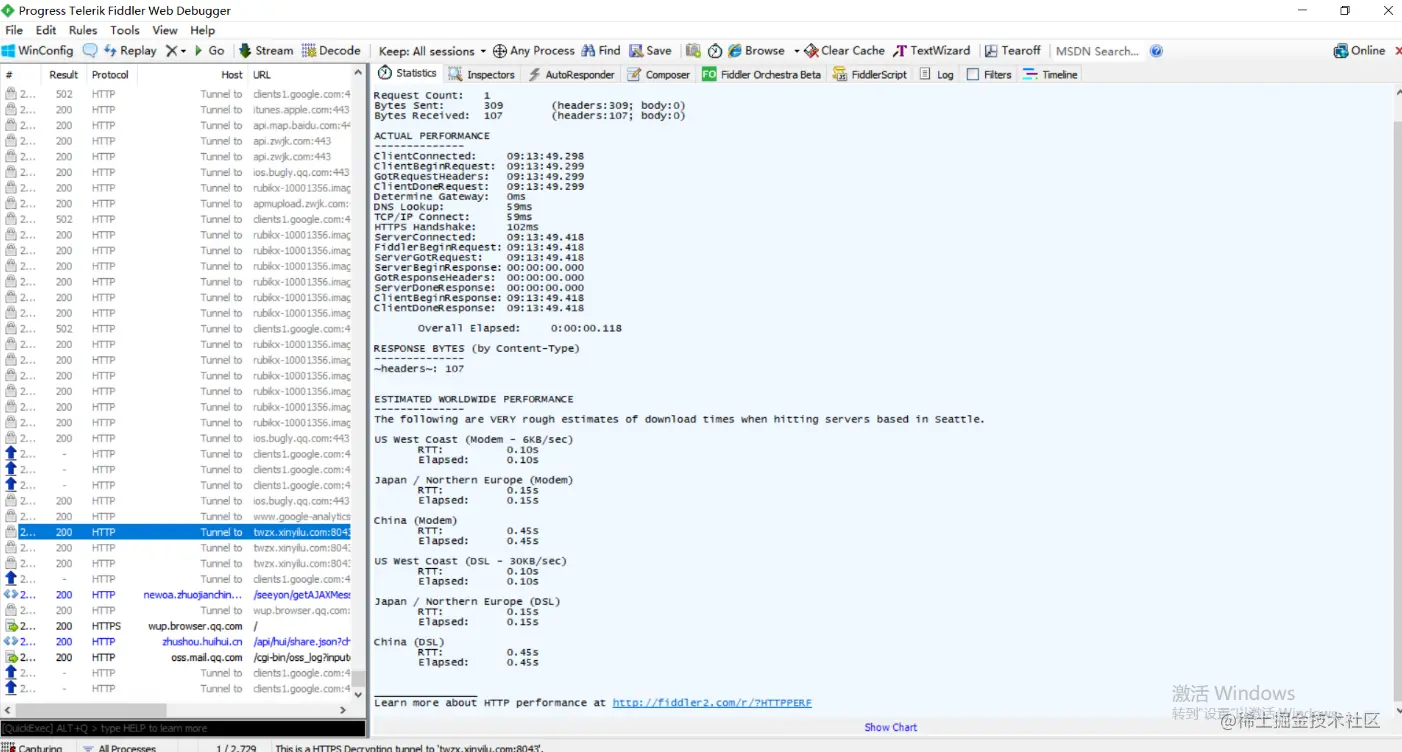The width and height of the screenshot is (1402, 752).
Task: Open the Tools menu
Action: click(x=125, y=30)
